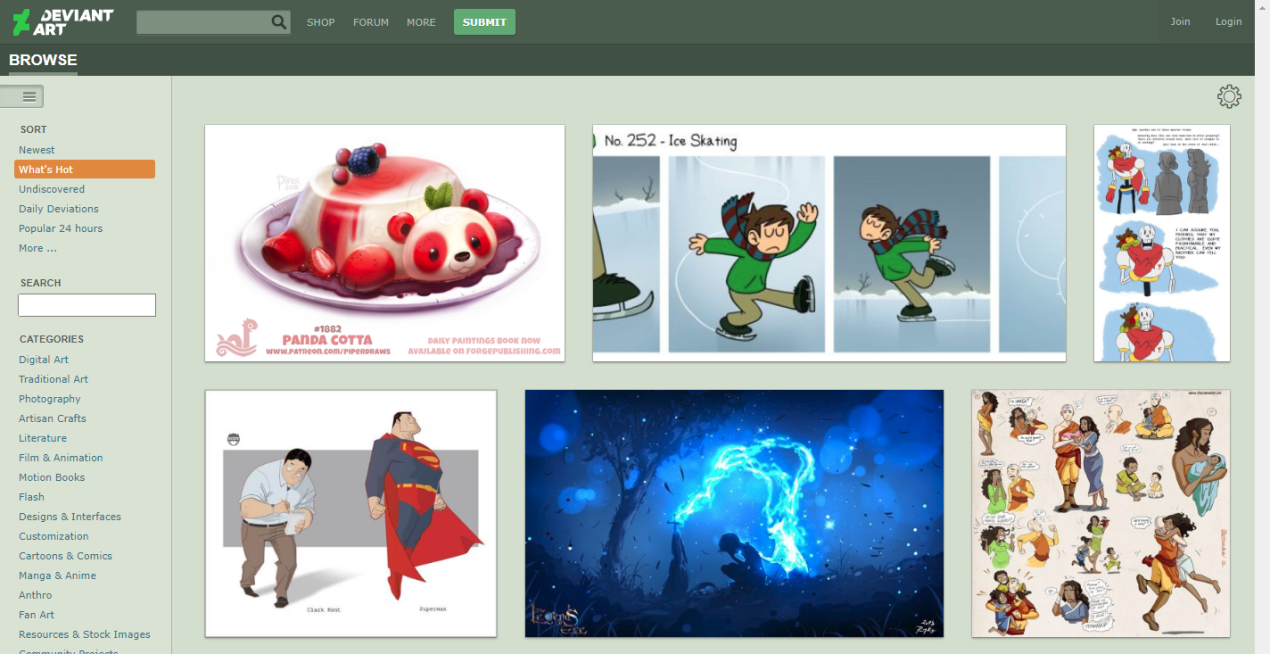Select What's Hot sort option
The height and width of the screenshot is (654, 1270).
point(84,169)
